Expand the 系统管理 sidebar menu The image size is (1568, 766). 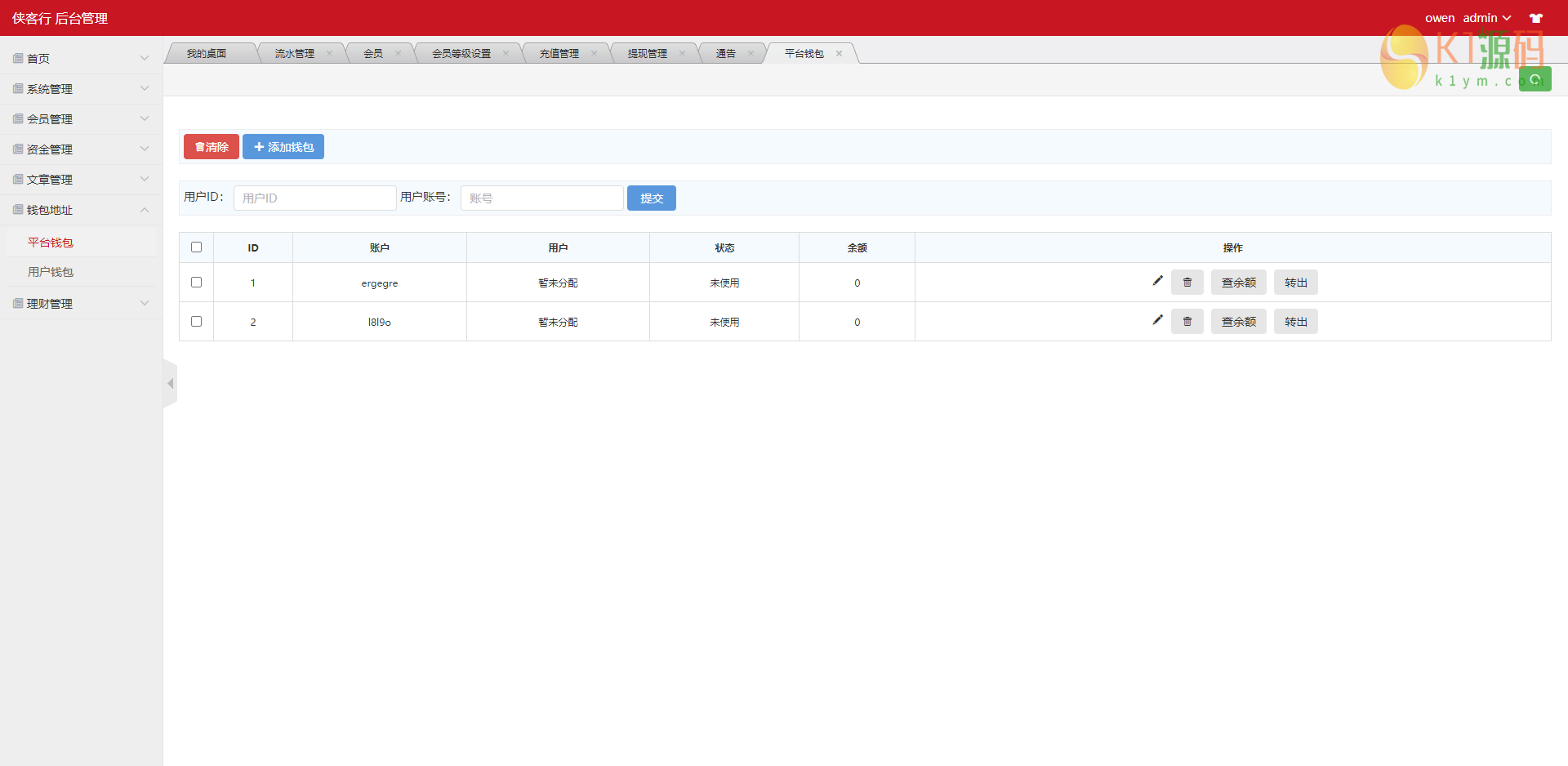81,89
